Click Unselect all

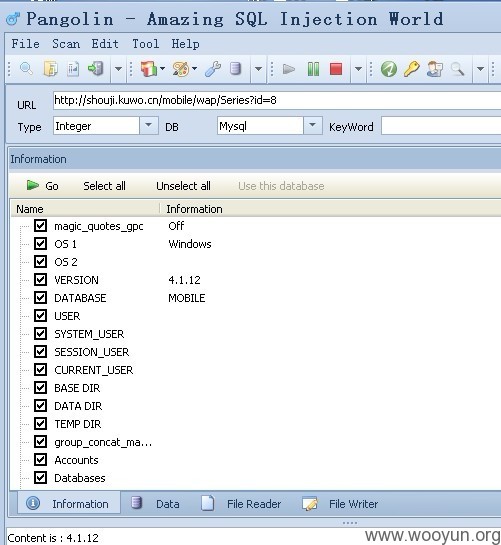pos(183,186)
